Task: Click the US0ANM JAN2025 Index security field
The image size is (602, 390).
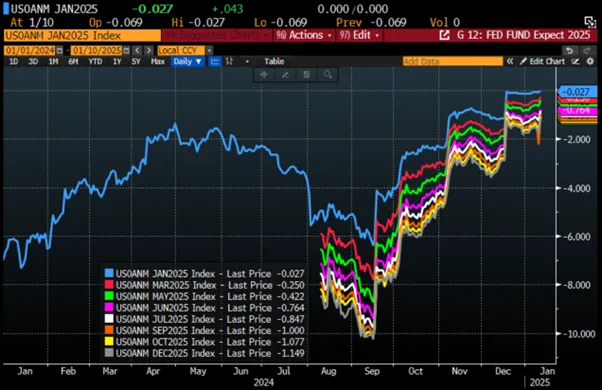Action: point(82,35)
